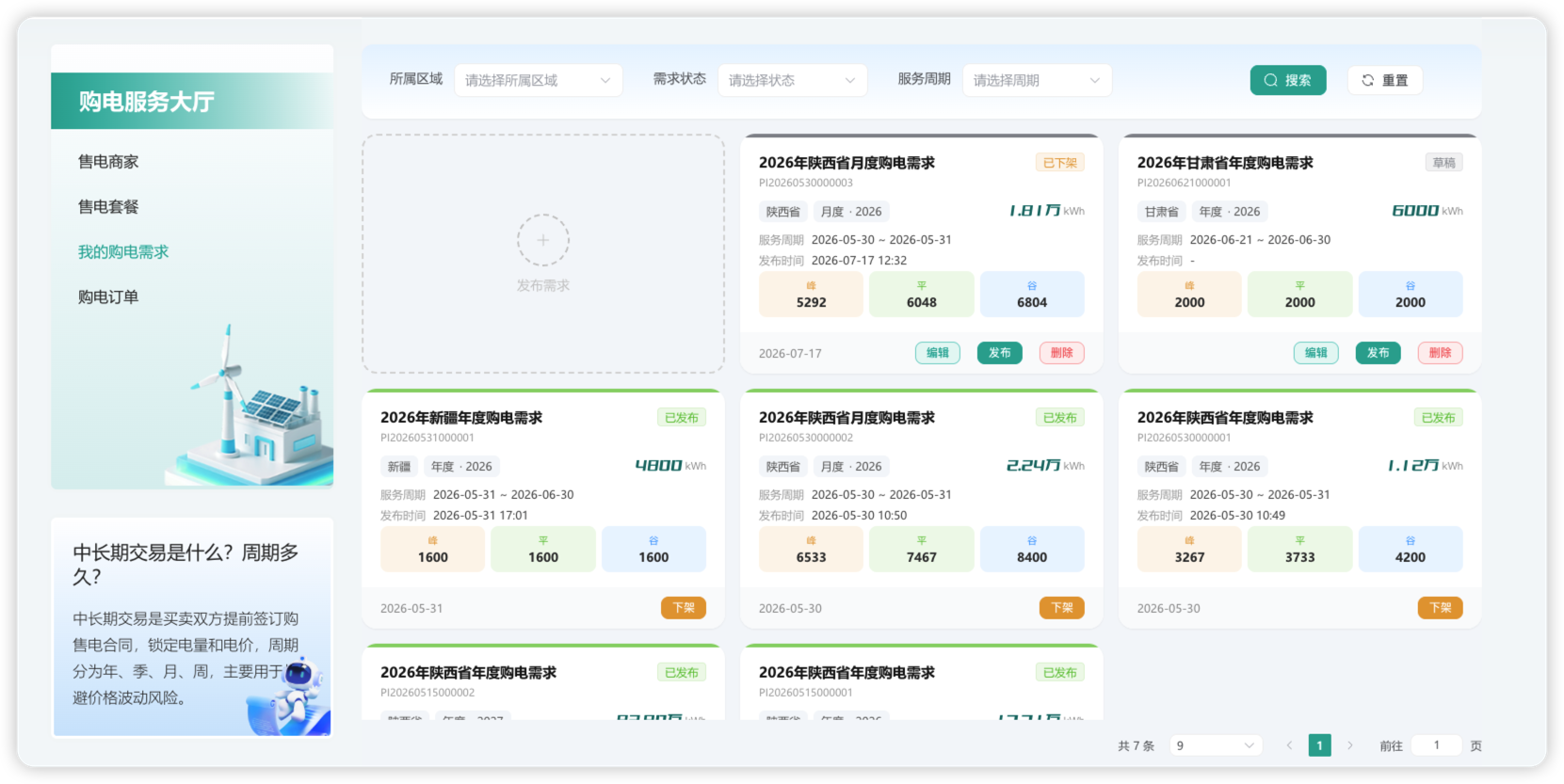The width and height of the screenshot is (1564, 784).
Task: Delete the 甘肃省年度 draft demand
Action: click(1441, 353)
